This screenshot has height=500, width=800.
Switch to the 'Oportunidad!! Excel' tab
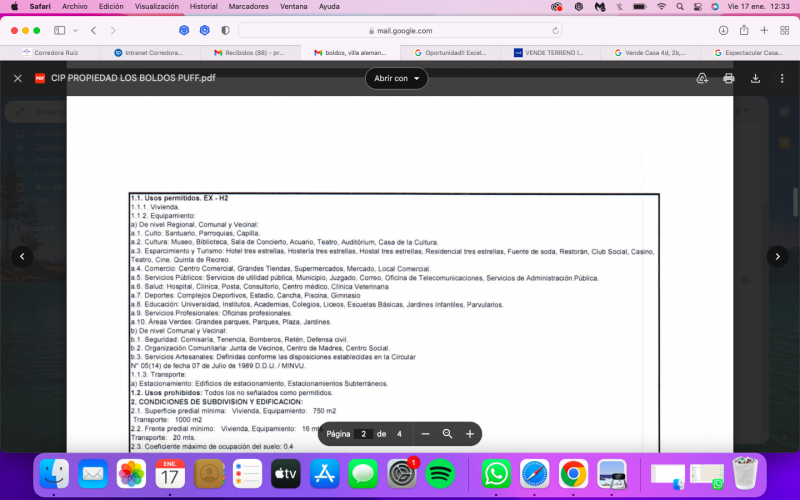pyautogui.click(x=450, y=53)
